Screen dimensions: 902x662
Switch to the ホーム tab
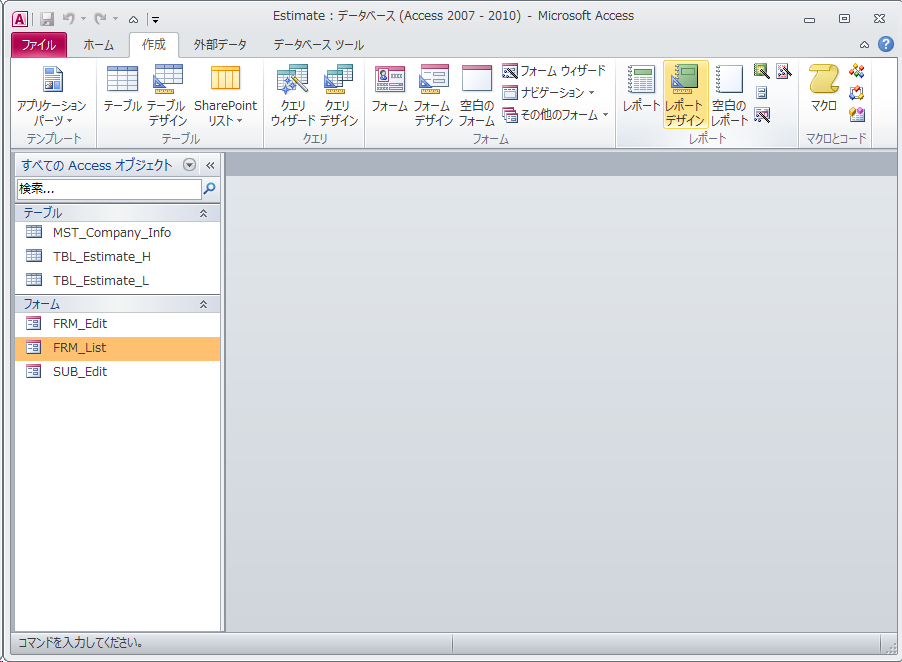pos(98,45)
